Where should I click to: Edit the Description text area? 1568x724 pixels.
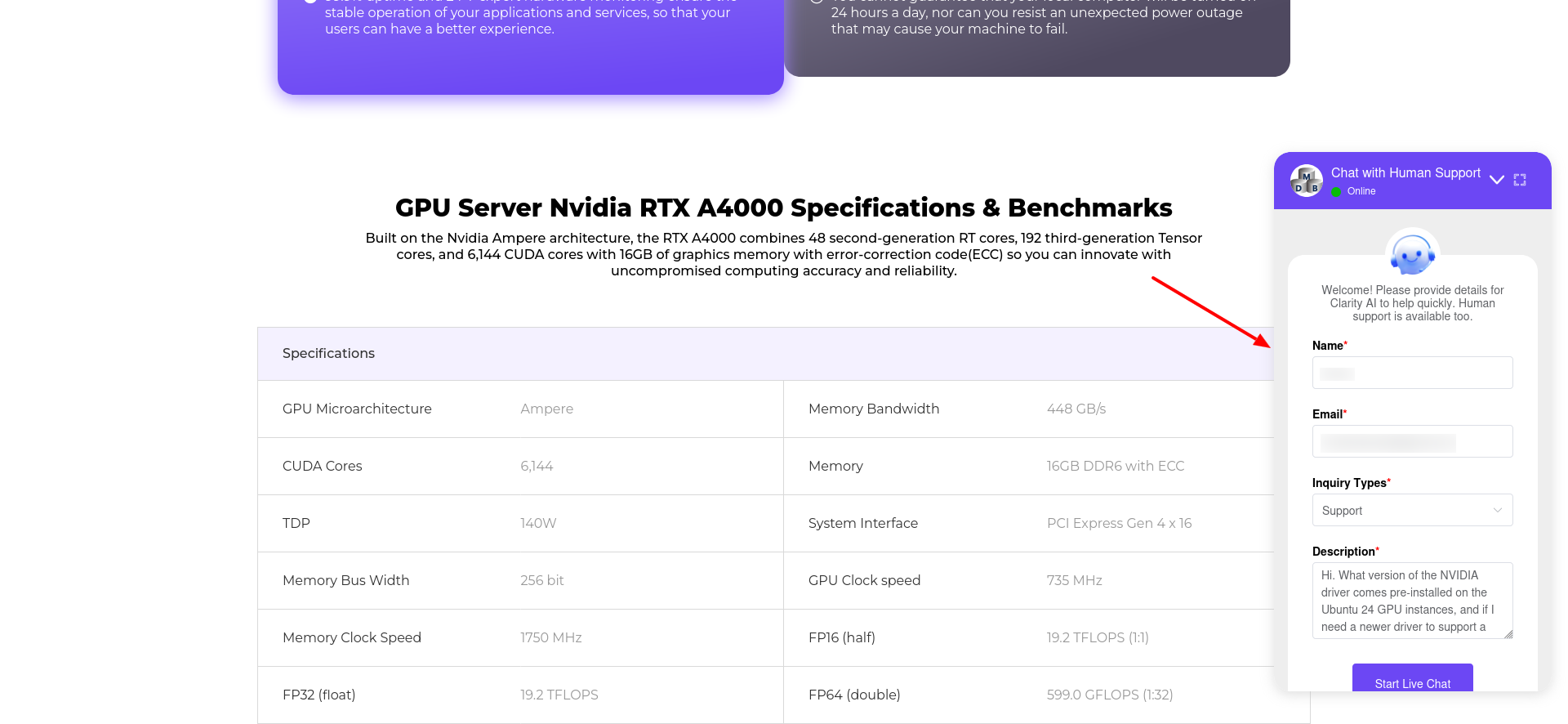1413,601
